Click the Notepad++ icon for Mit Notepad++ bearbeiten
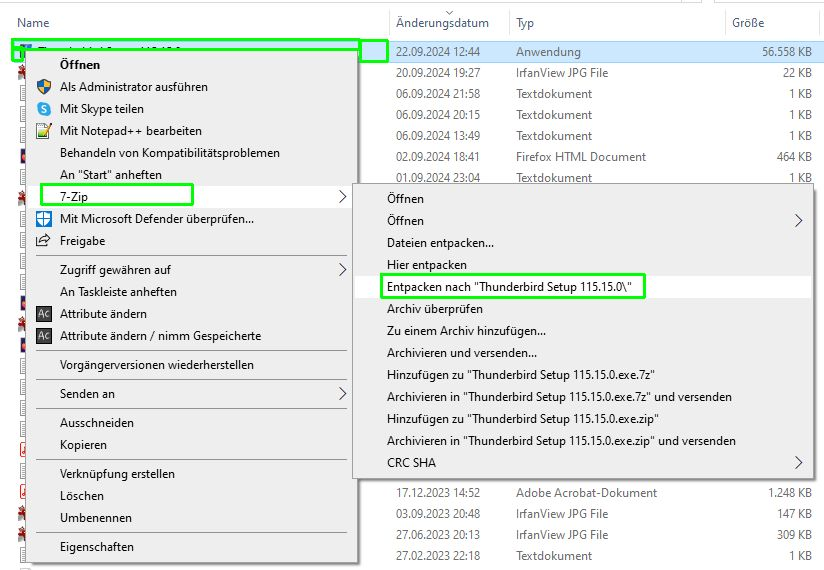 pyautogui.click(x=44, y=131)
